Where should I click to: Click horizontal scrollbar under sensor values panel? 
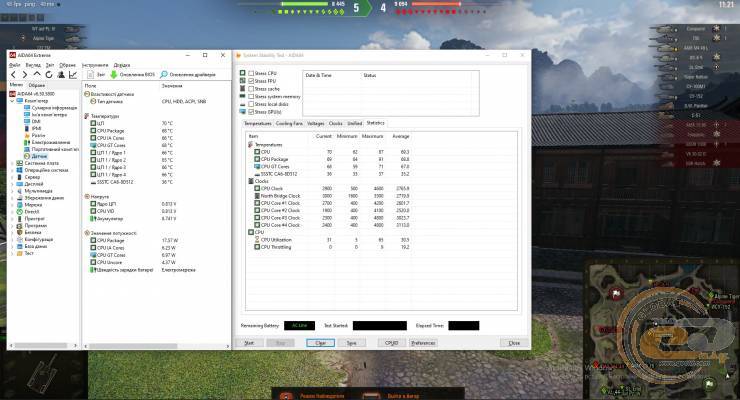coord(157,346)
